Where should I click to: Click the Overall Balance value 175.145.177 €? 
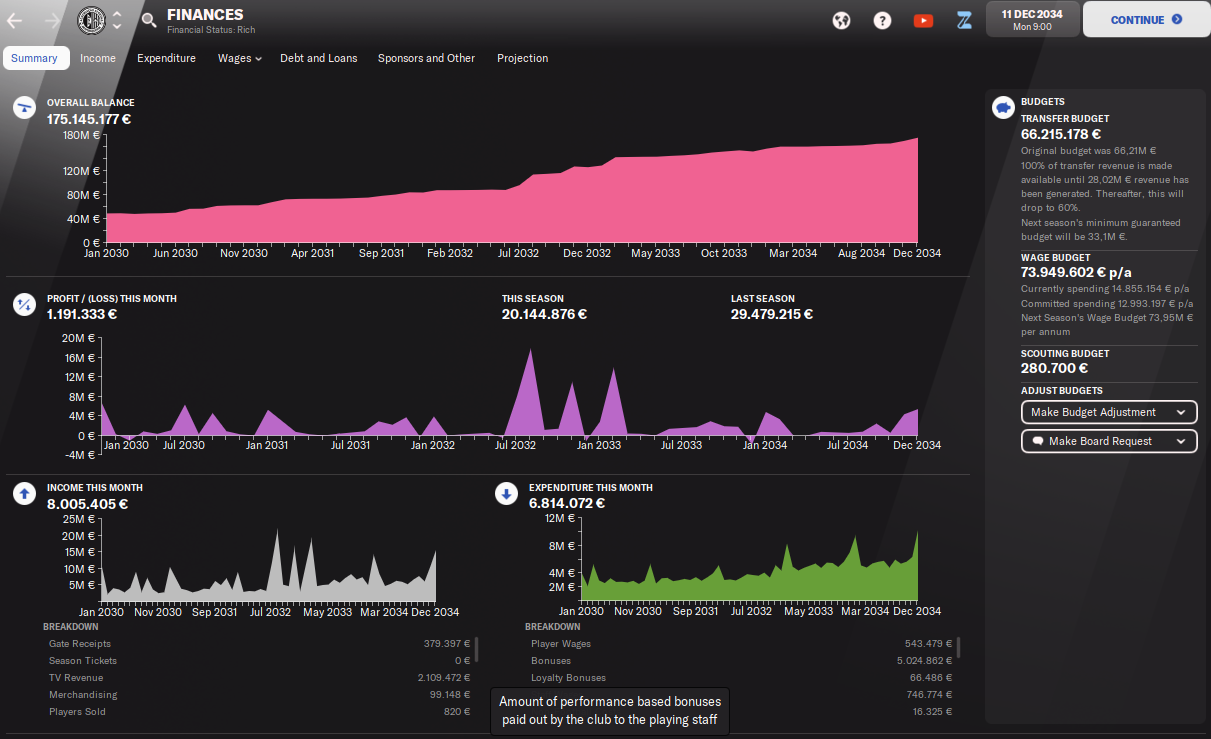[89, 119]
